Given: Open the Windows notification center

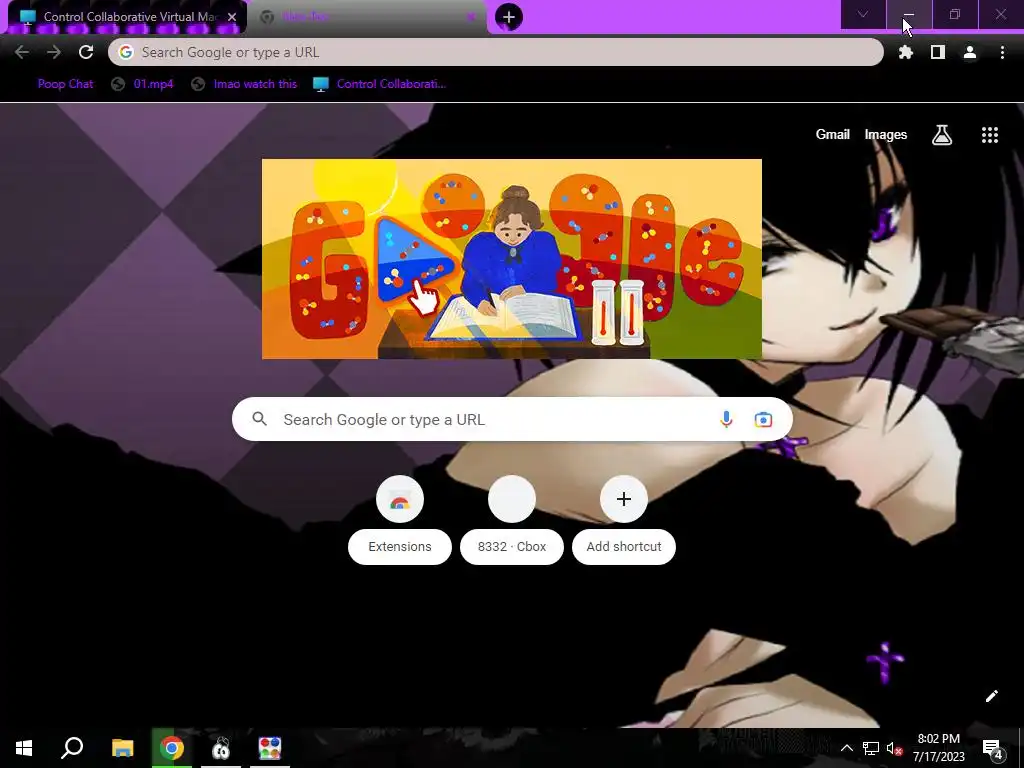Looking at the screenshot, I should click(x=992, y=748).
